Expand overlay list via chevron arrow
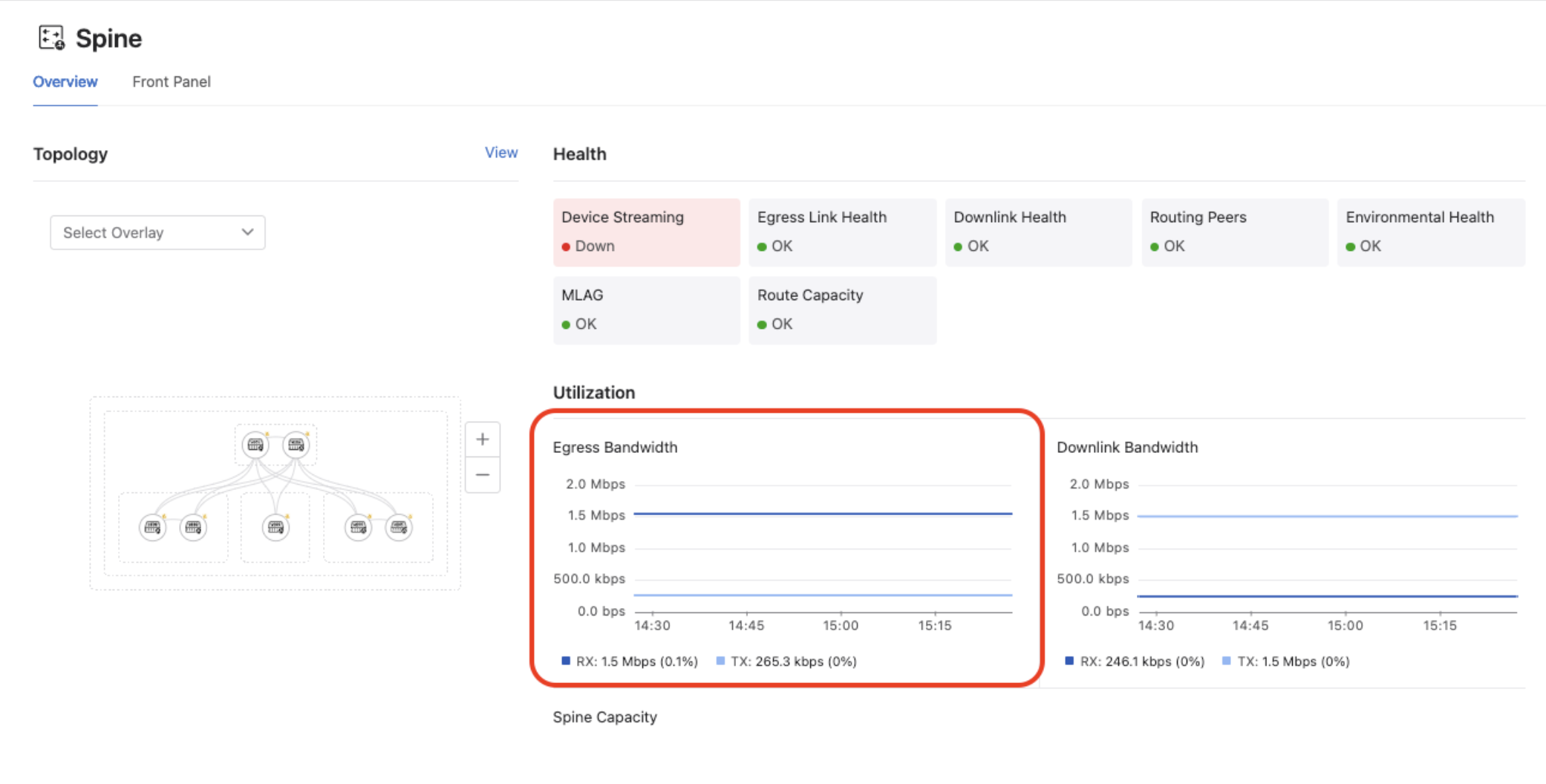 click(x=247, y=232)
